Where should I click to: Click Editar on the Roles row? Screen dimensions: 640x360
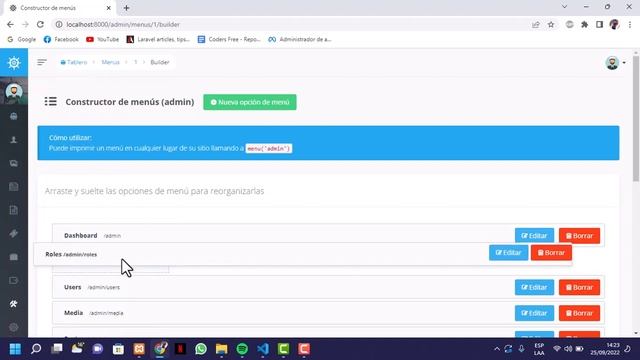pos(509,253)
